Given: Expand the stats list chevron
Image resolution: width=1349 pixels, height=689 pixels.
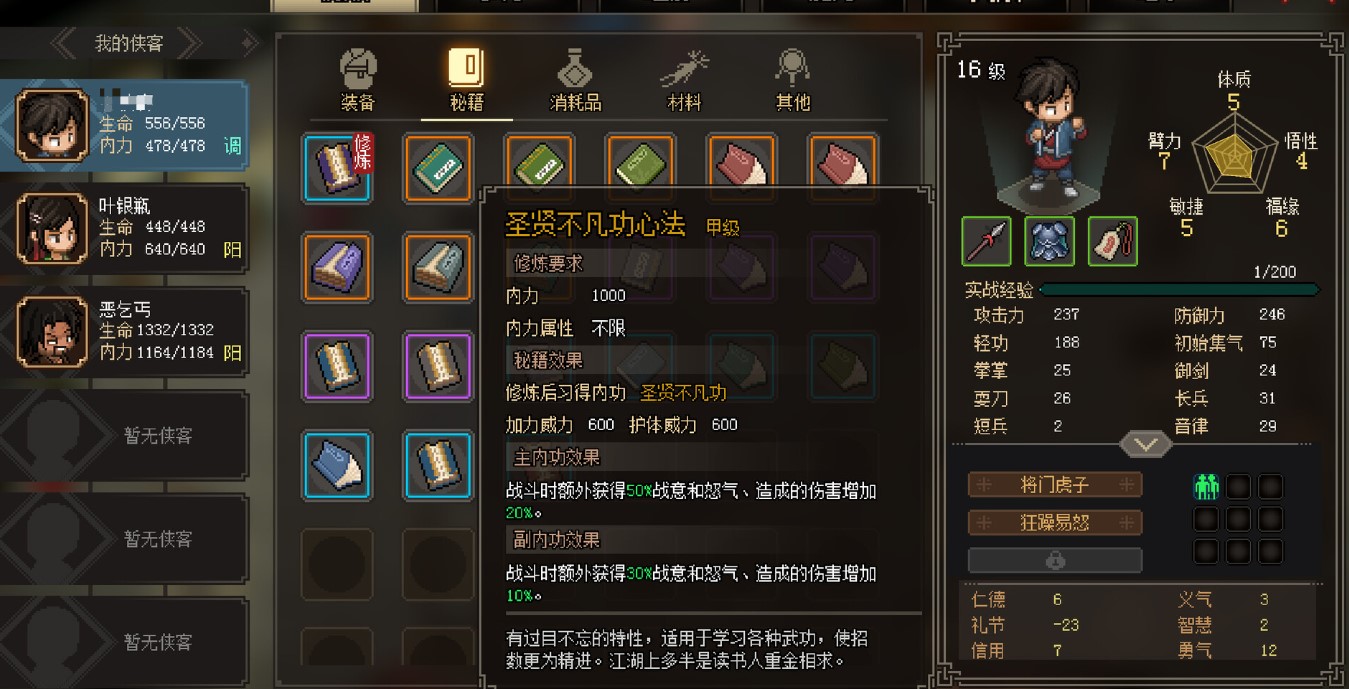Looking at the screenshot, I should [1145, 444].
